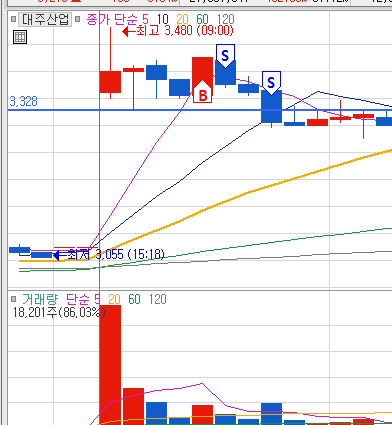This screenshot has height=425, width=392.
Task: Select the price moving average 60 label
Action: point(202,19)
